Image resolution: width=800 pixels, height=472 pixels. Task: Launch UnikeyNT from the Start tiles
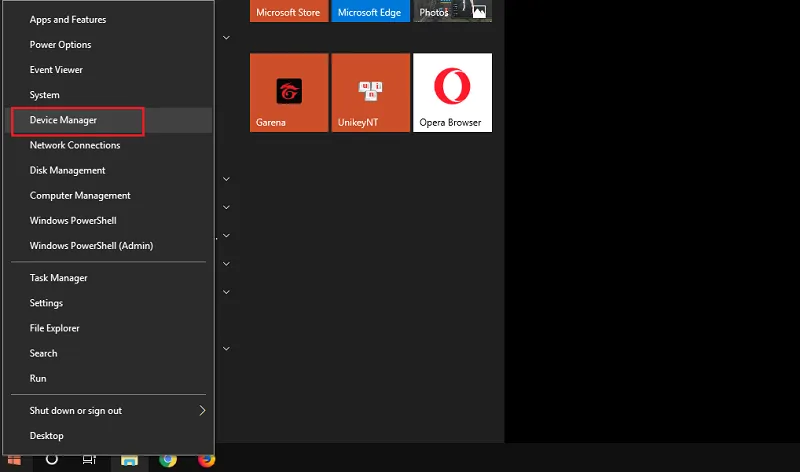[370, 92]
